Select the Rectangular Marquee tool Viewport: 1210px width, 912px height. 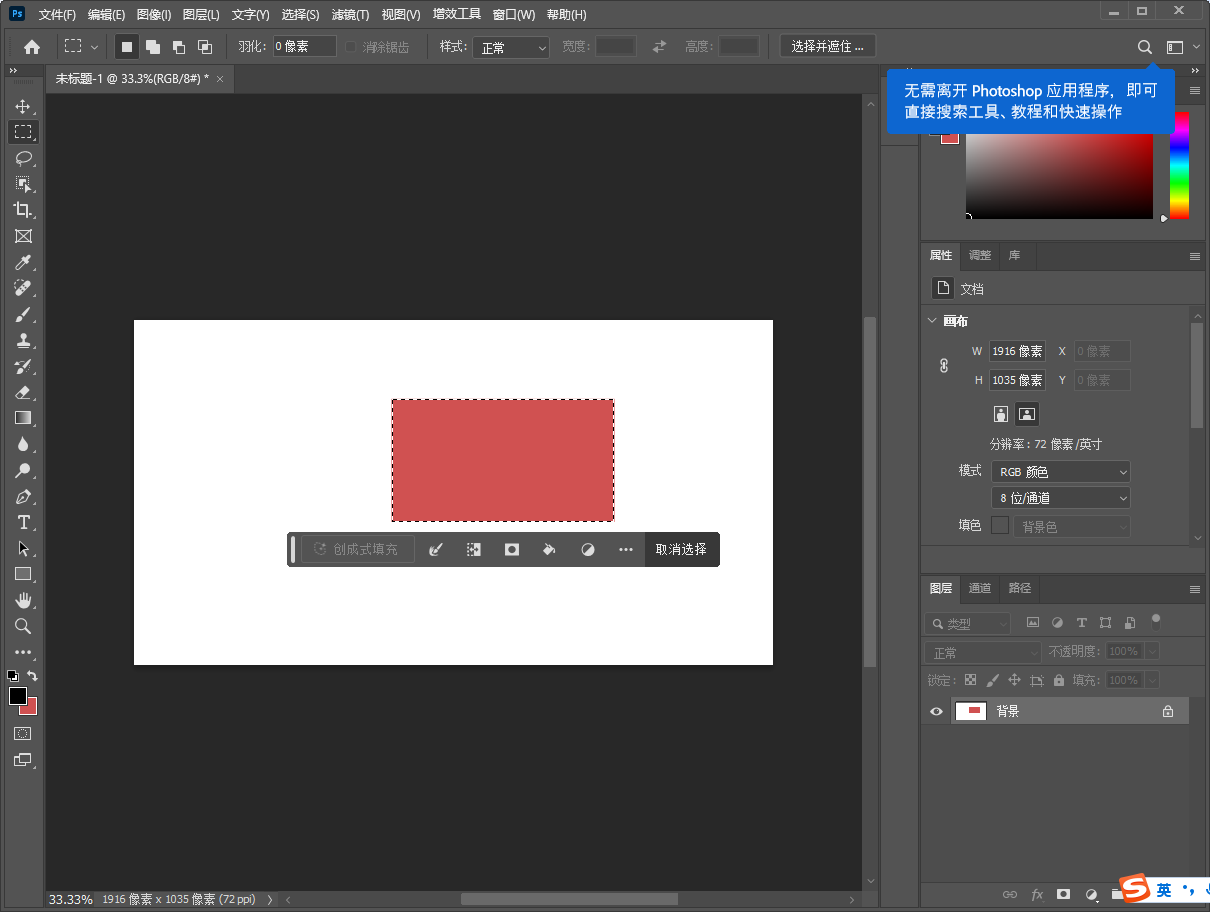[x=23, y=132]
